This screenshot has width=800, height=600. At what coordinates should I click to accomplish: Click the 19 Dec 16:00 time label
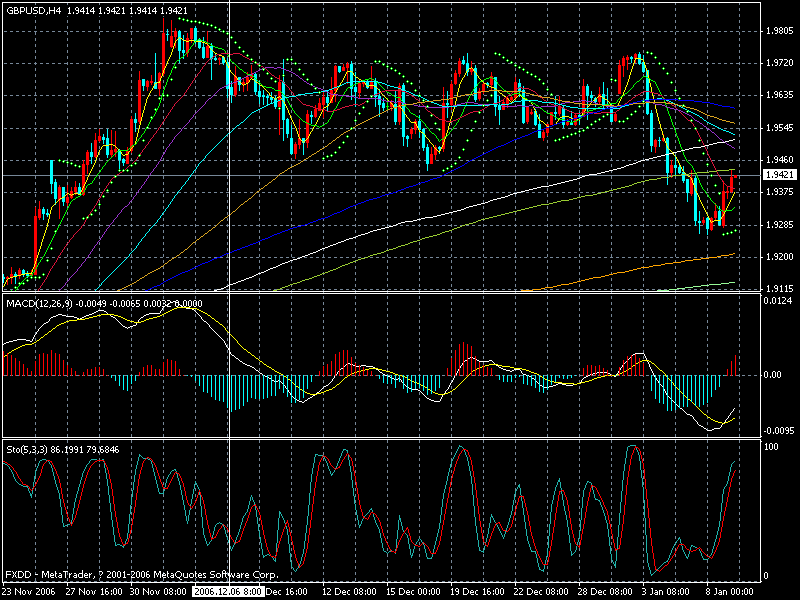(466, 592)
